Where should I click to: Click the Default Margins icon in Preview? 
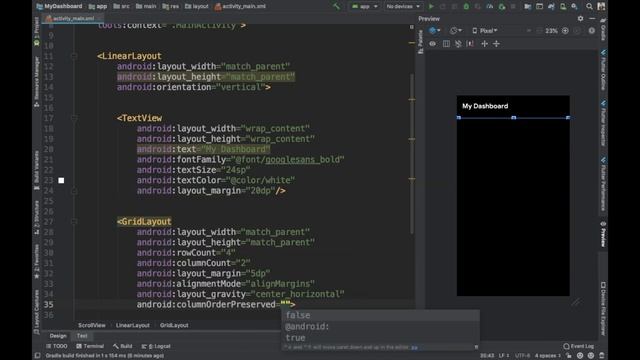tap(470, 44)
